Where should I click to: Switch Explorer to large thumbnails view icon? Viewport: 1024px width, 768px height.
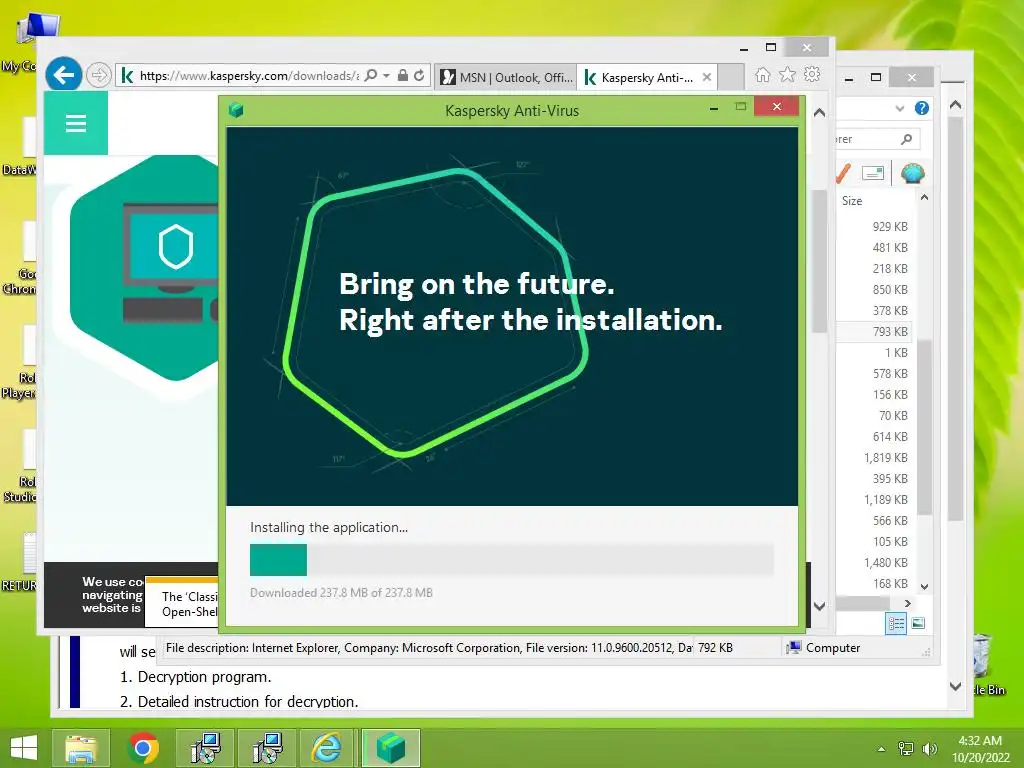[x=918, y=623]
